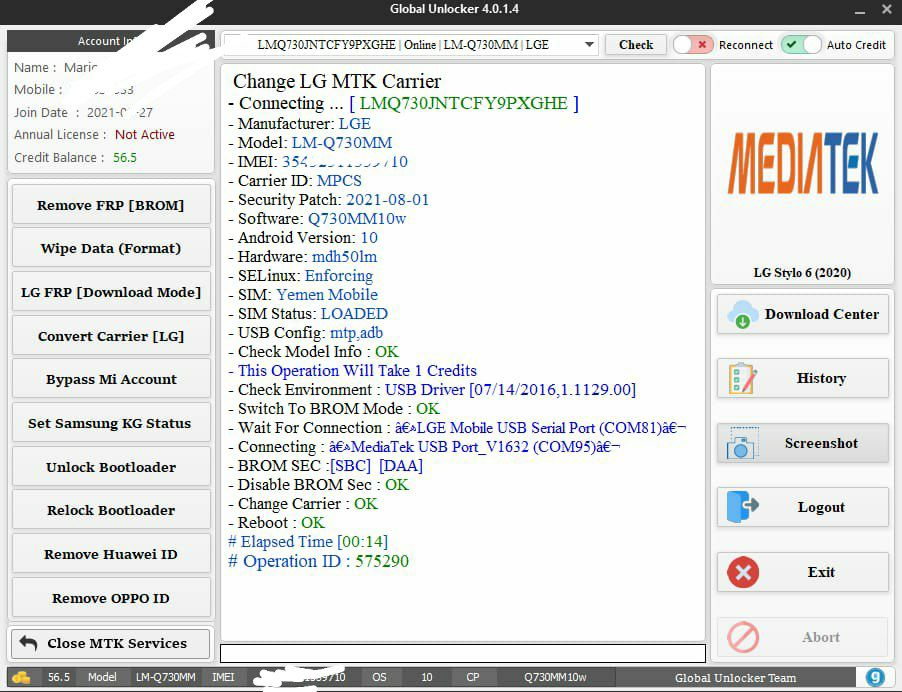
Task: Click the Exit label
Action: (821, 572)
